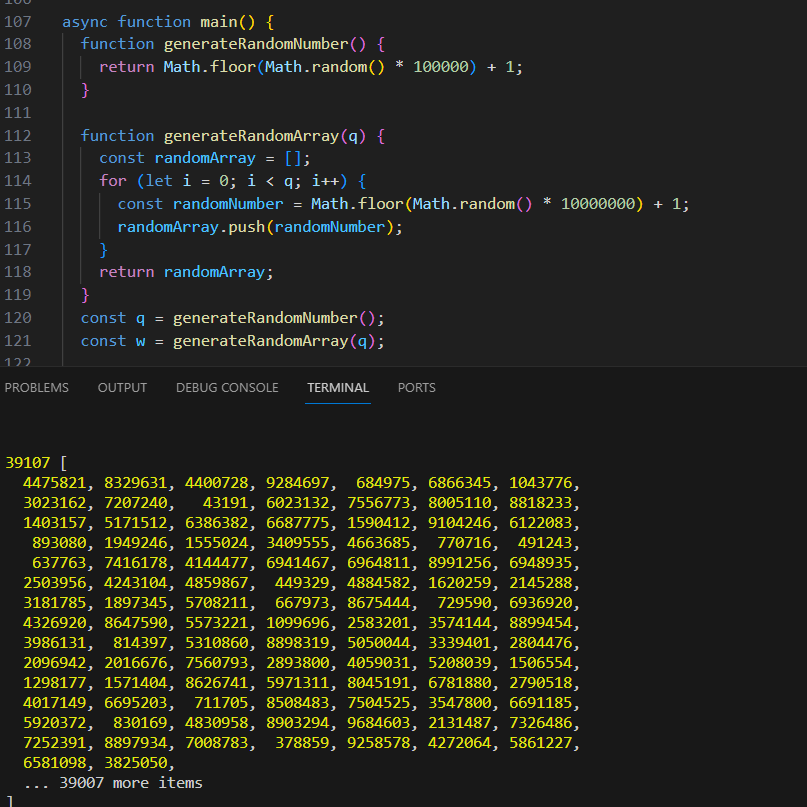Click line number 112 in gutter
807x807 pixels.
pos(17,136)
